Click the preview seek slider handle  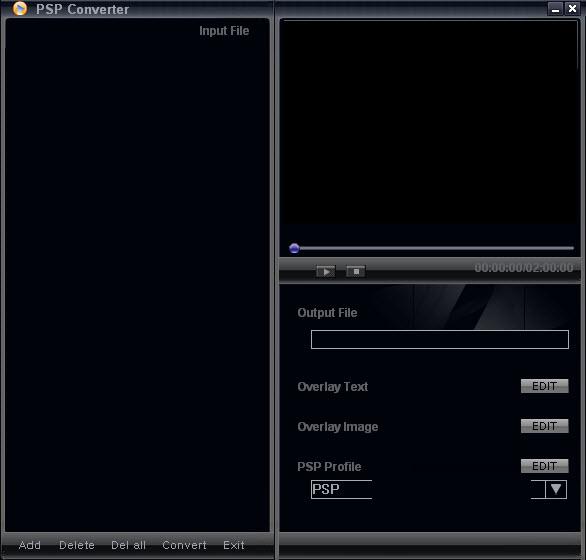click(x=294, y=248)
